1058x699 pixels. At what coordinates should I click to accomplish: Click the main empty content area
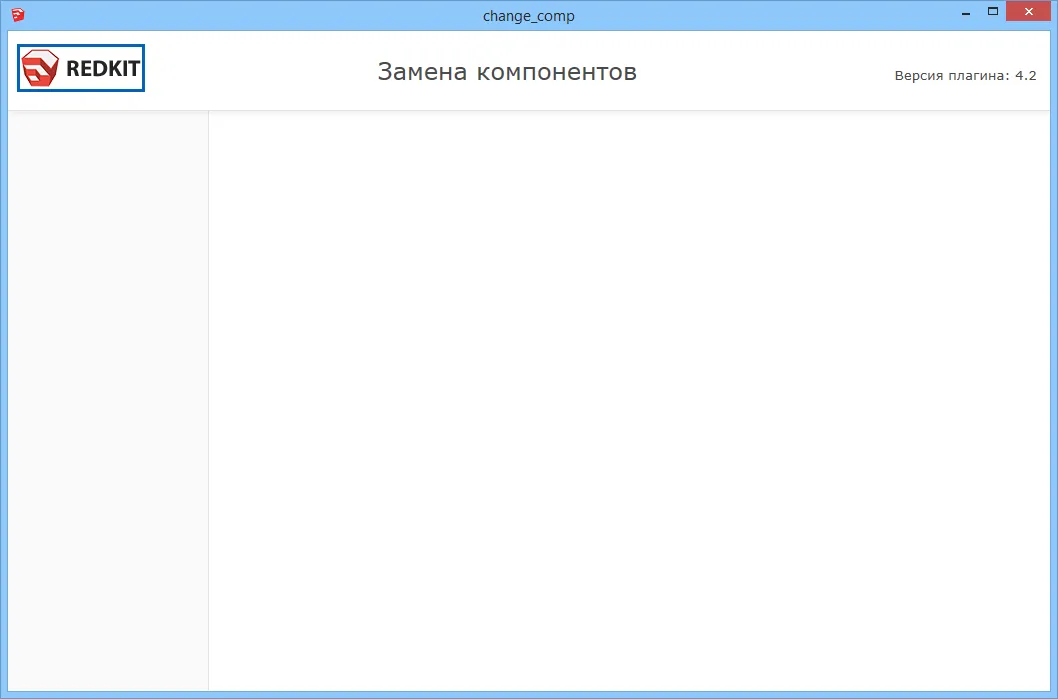(630, 400)
